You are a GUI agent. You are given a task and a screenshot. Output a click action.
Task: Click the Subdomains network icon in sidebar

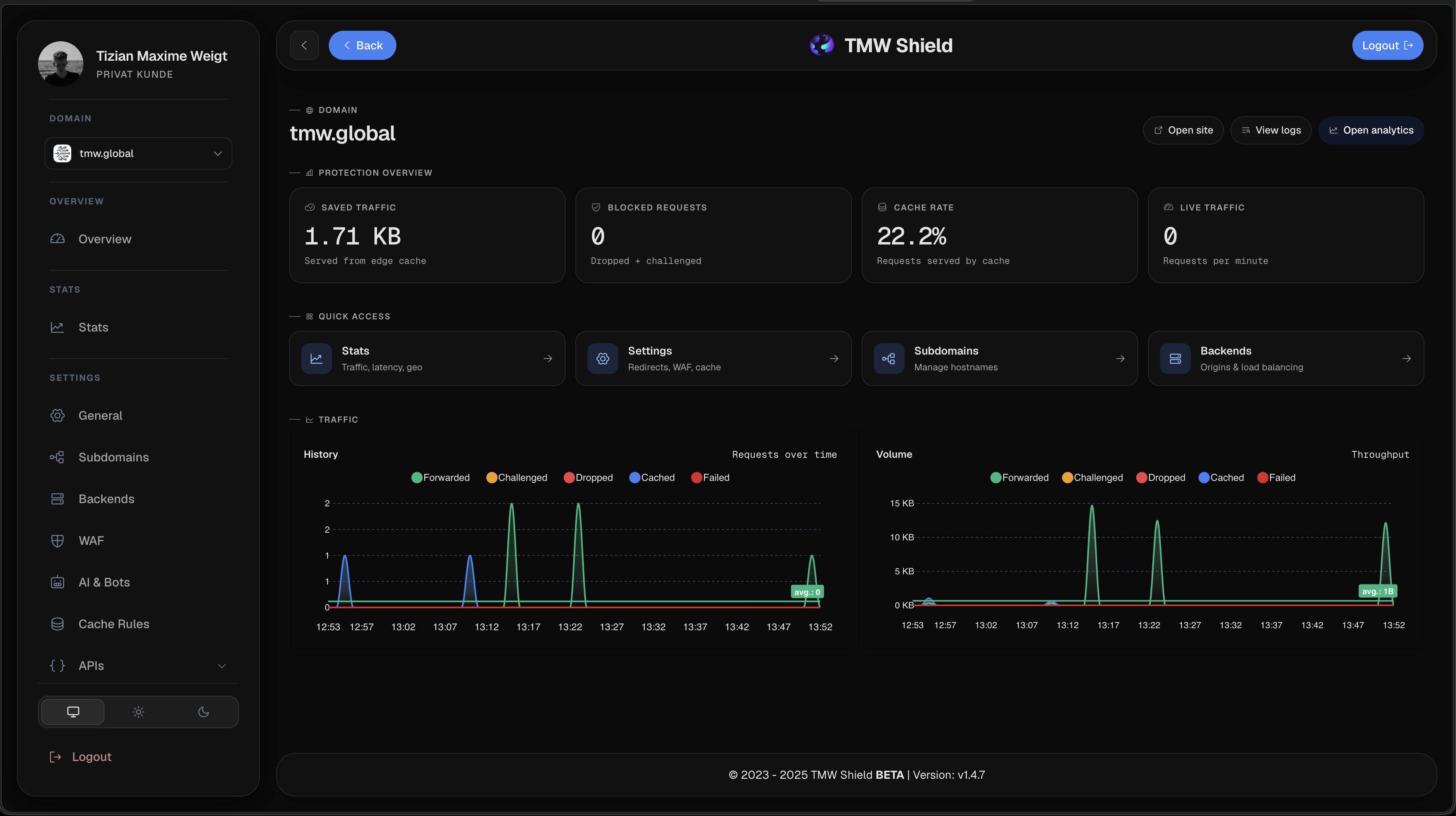tap(57, 457)
